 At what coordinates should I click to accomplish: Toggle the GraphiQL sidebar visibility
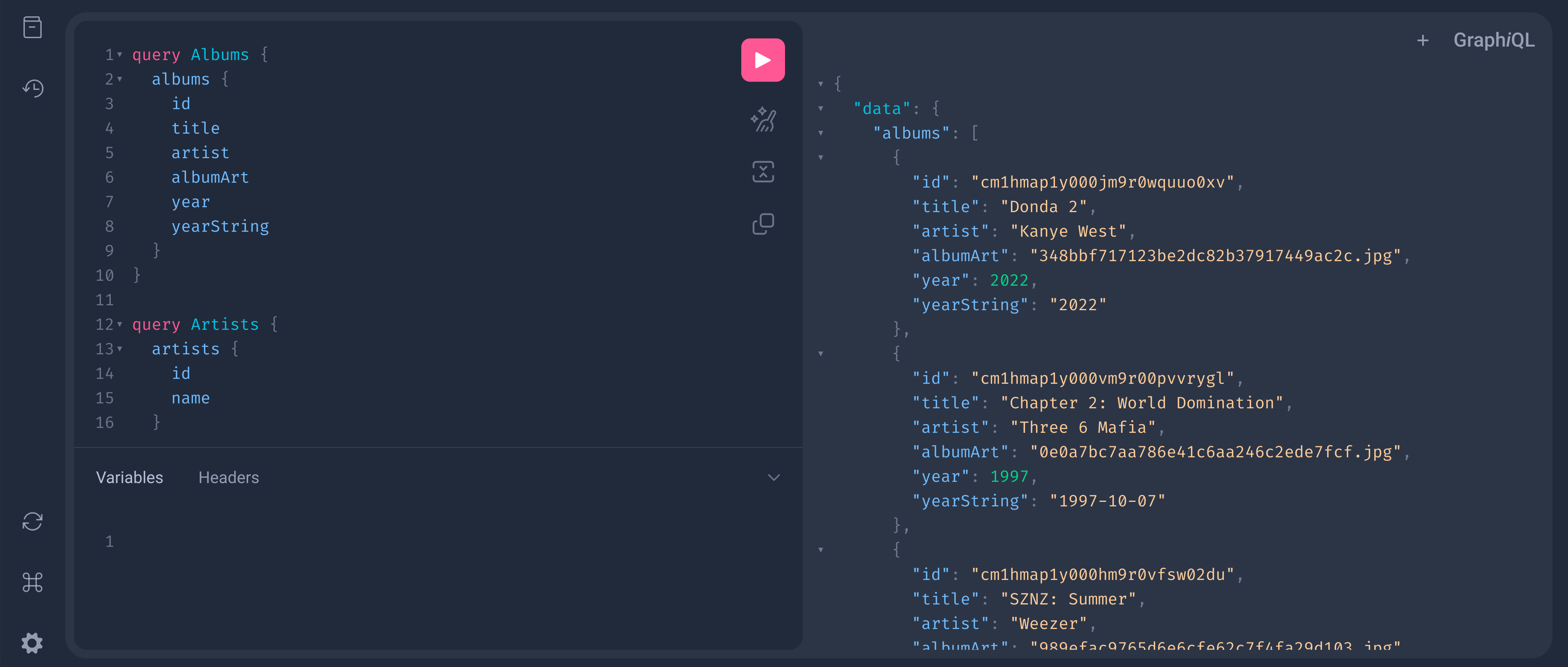coord(31,27)
